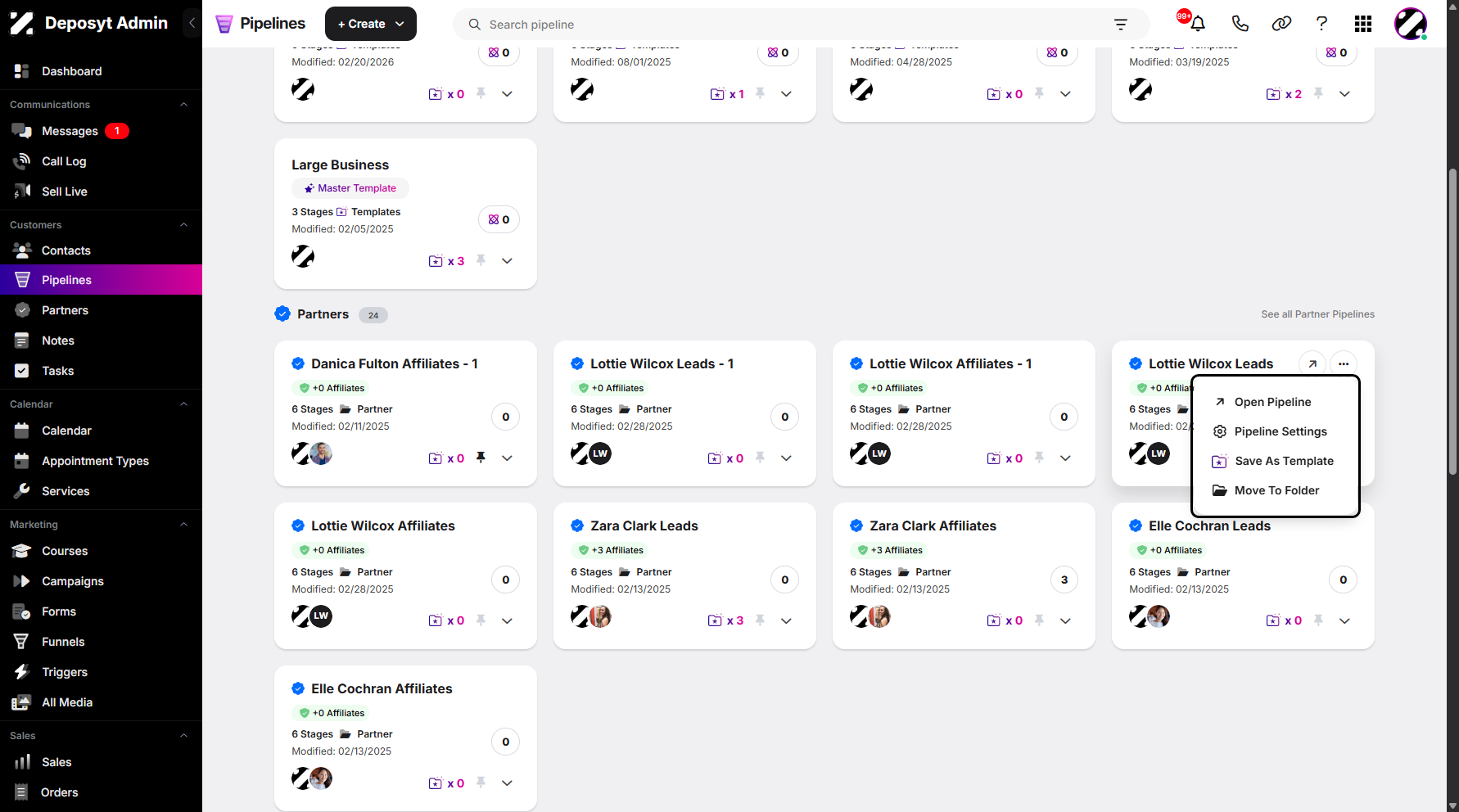Click the link chain icon in header
1459x812 pixels.
pos(1281,24)
